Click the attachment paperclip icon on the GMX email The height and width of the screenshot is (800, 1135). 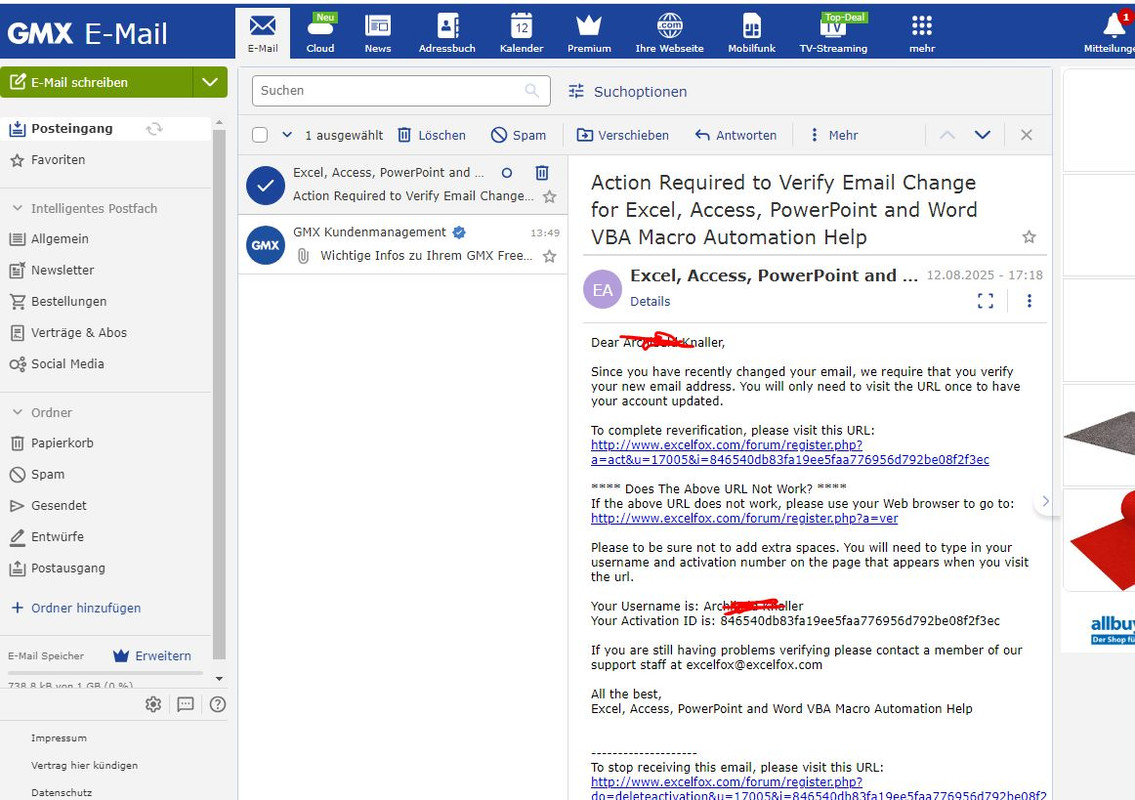pyautogui.click(x=303, y=256)
